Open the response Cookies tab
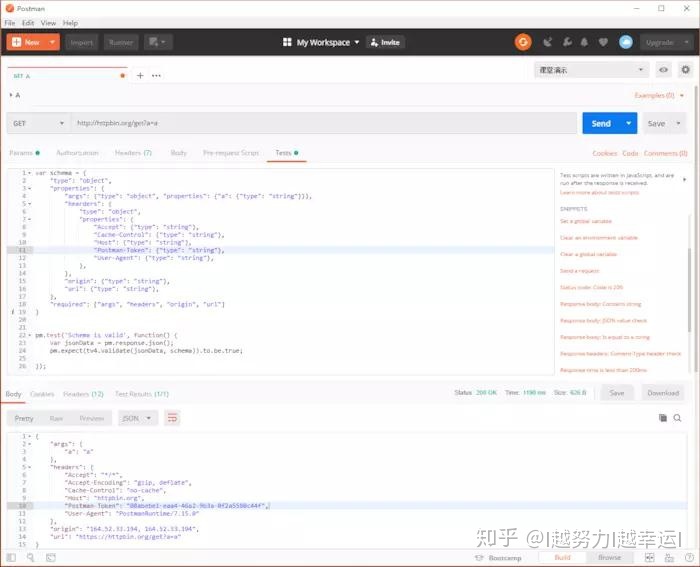This screenshot has width=700, height=567. point(42,394)
